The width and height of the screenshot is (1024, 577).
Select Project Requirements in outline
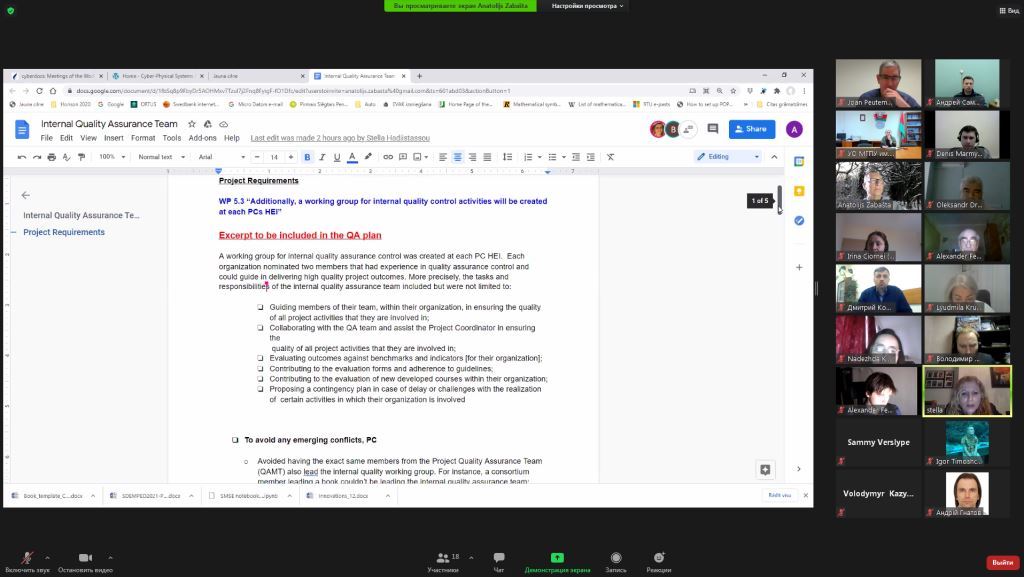64,232
